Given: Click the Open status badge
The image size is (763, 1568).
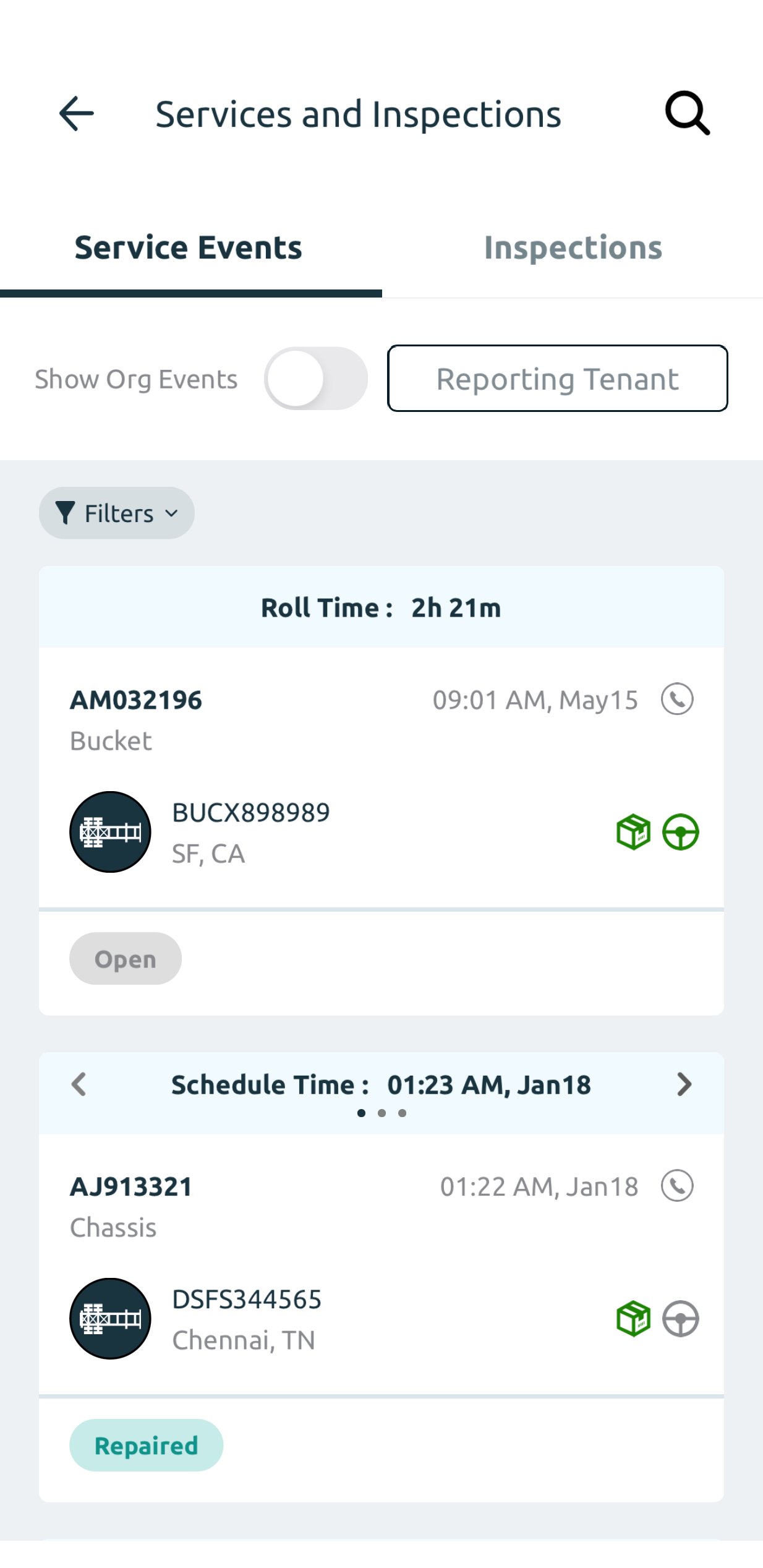Looking at the screenshot, I should click(x=126, y=959).
